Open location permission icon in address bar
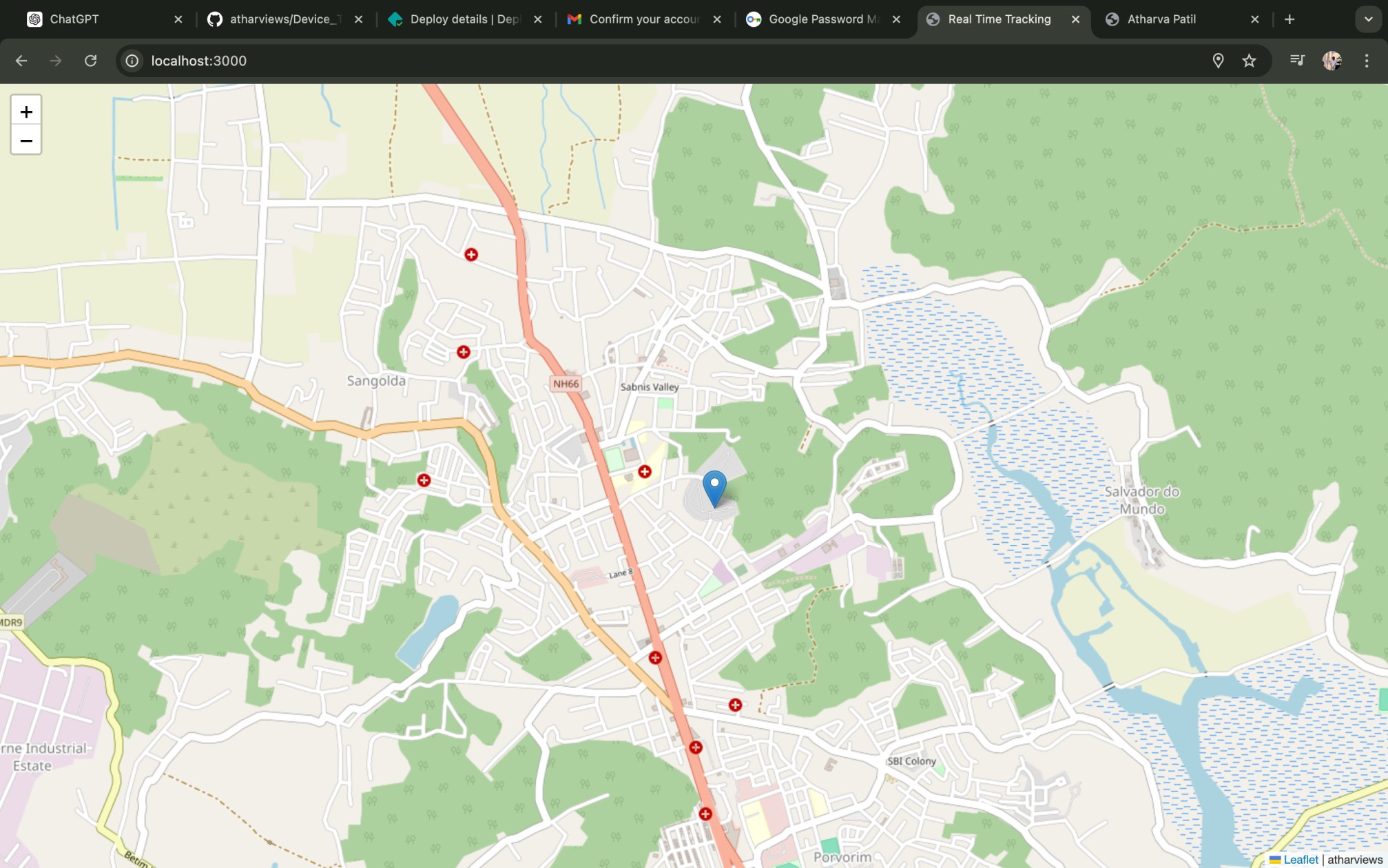Viewport: 1388px width, 868px height. (1218, 61)
